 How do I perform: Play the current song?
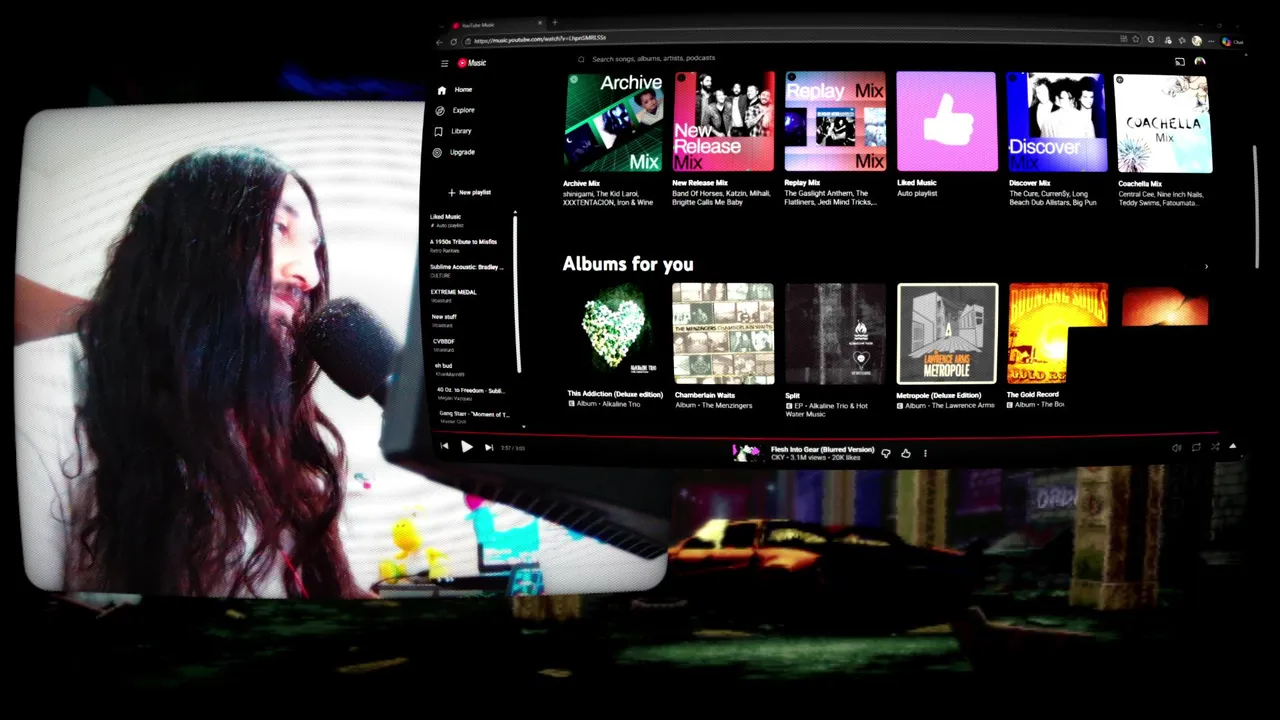pos(466,447)
